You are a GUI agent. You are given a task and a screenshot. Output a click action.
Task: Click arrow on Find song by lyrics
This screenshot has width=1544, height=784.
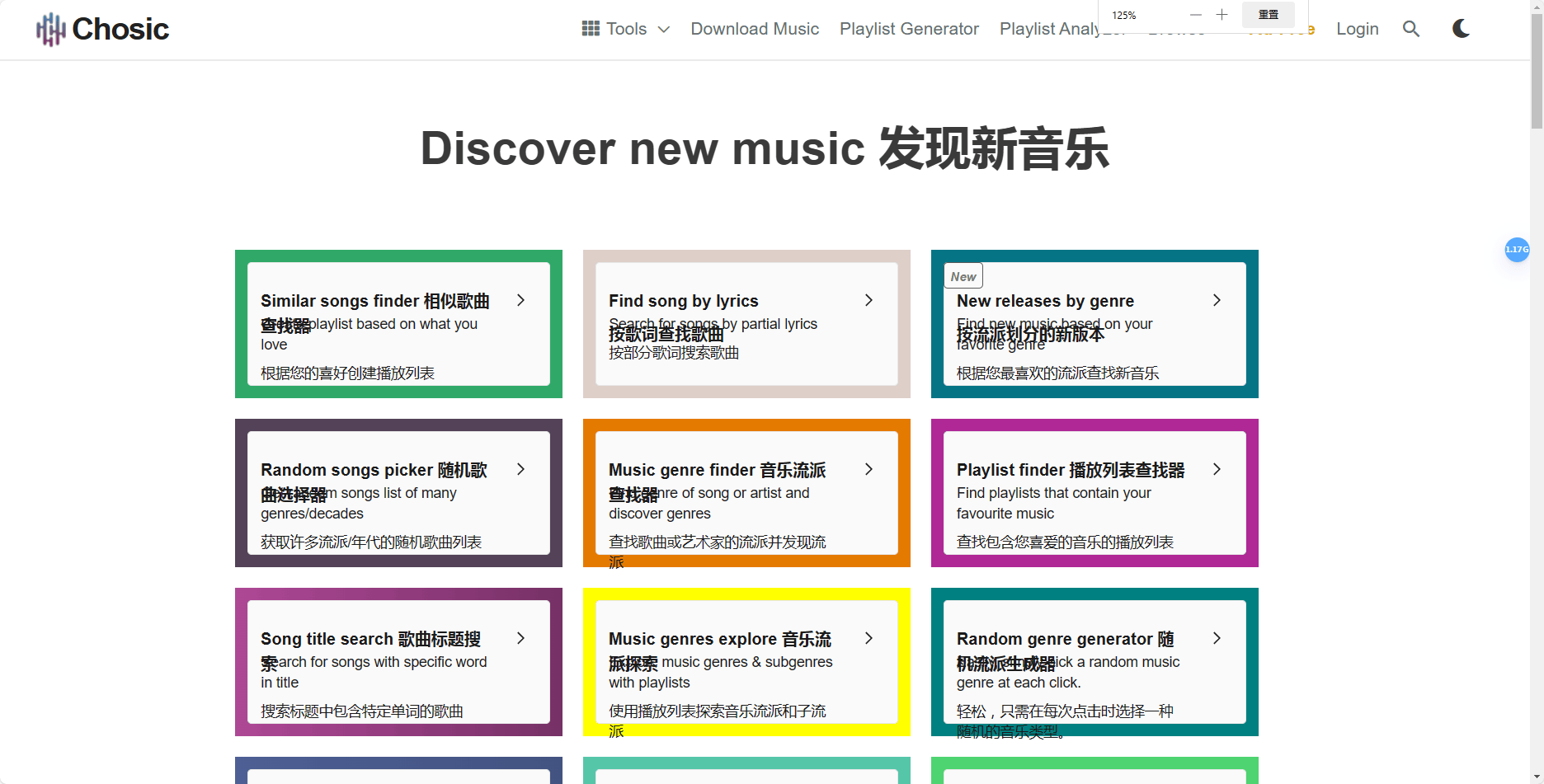click(868, 300)
